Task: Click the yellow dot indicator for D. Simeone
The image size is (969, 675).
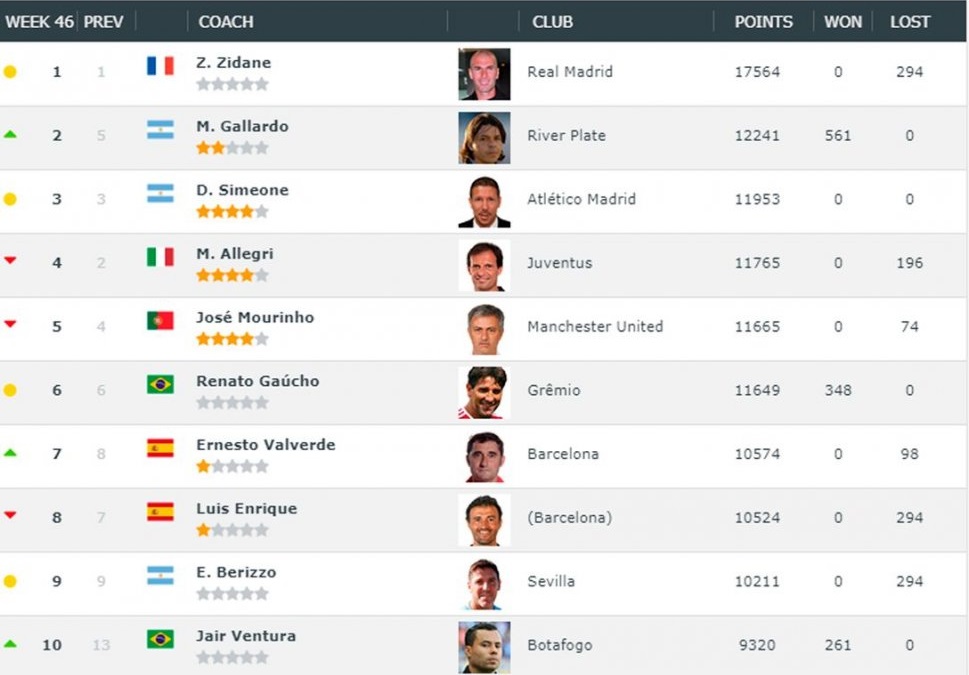Action: coord(10,199)
